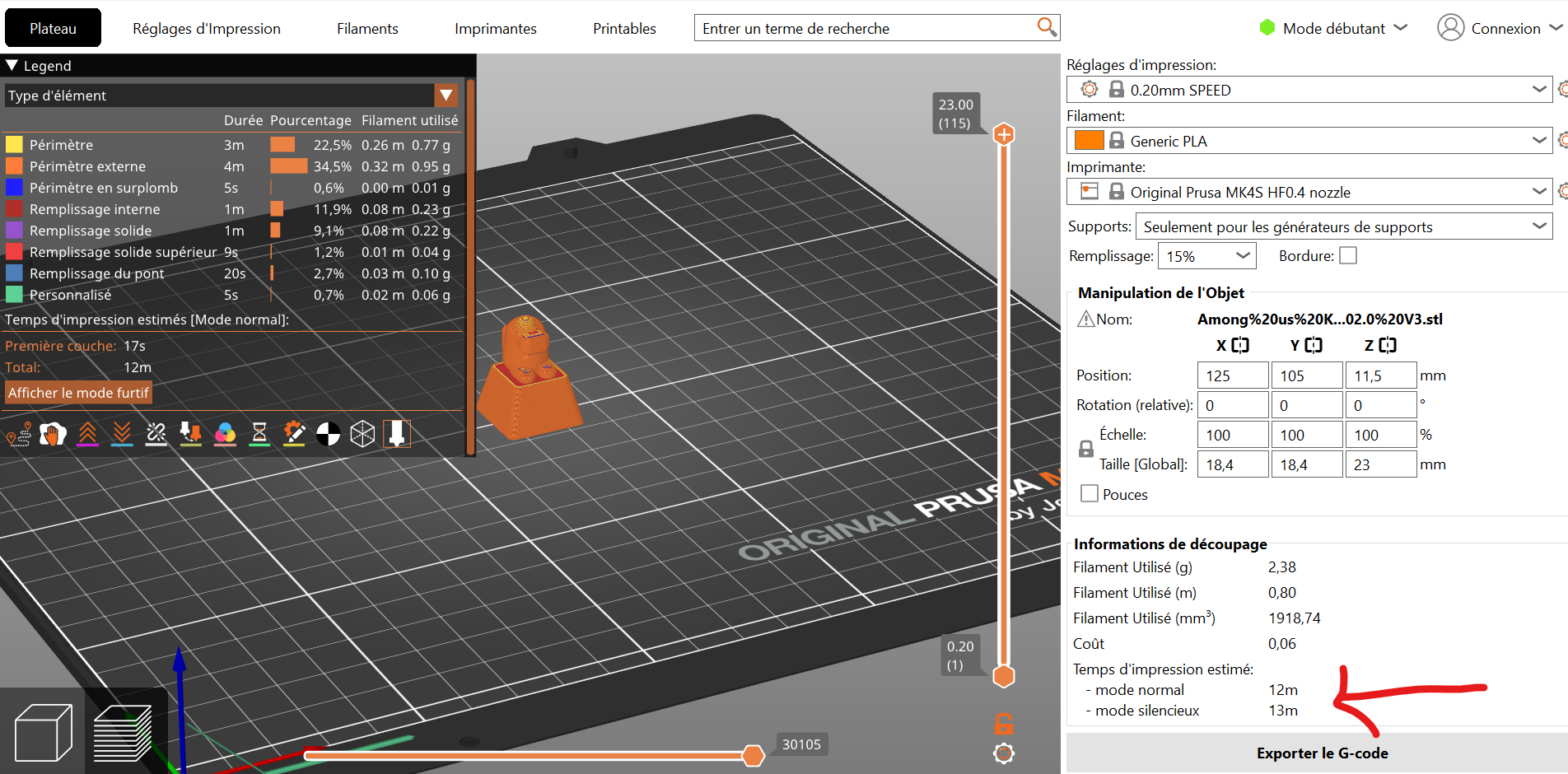1568x774 pixels.
Task: Toggle the Échelle proportion lock
Action: pyautogui.click(x=1086, y=450)
